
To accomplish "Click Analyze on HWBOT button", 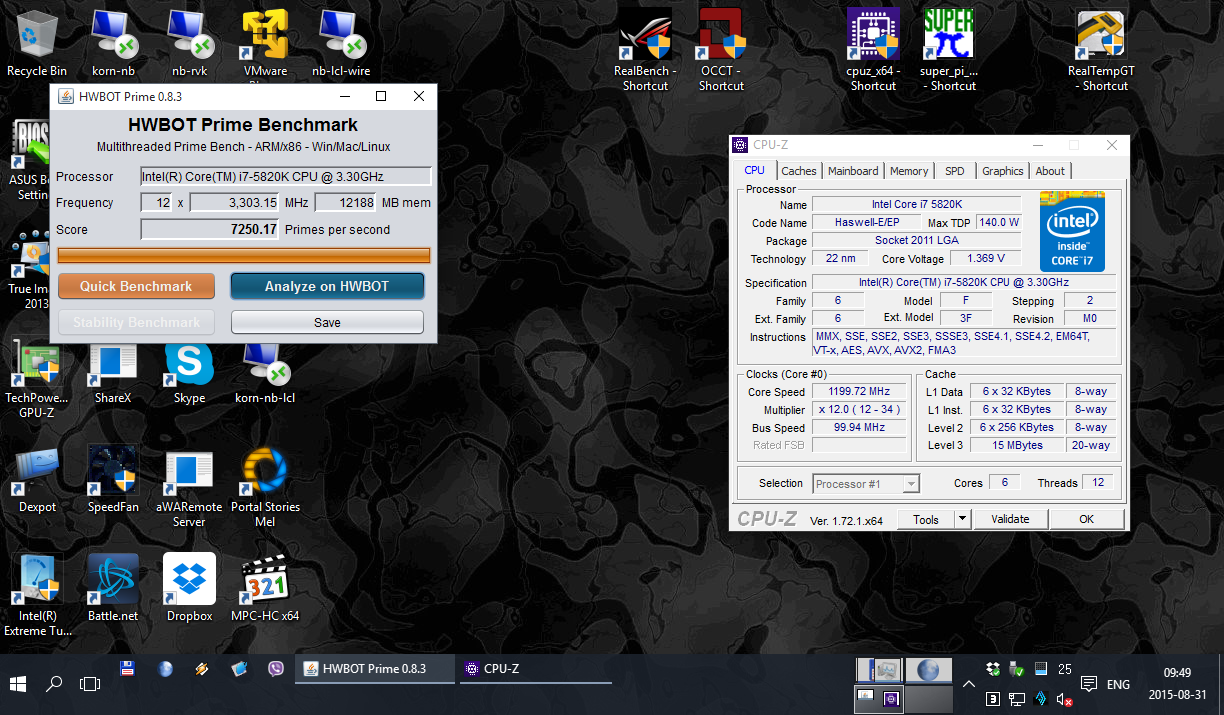I will [x=327, y=286].
